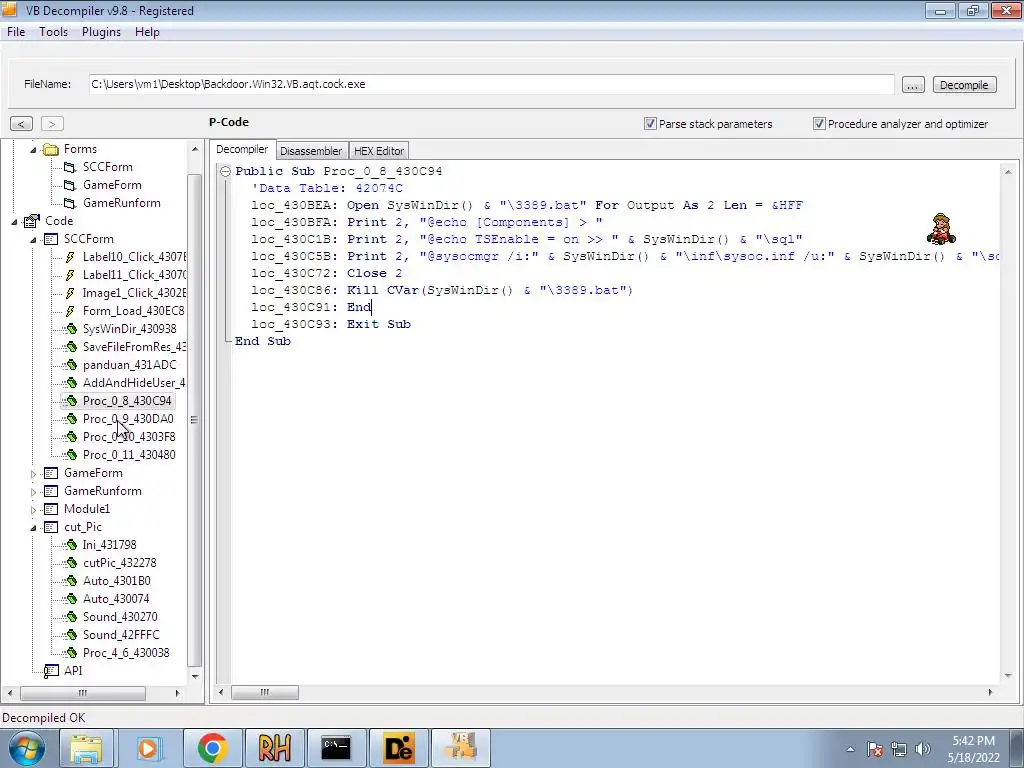
Task: Select the Decompiler tab
Action: [242, 150]
